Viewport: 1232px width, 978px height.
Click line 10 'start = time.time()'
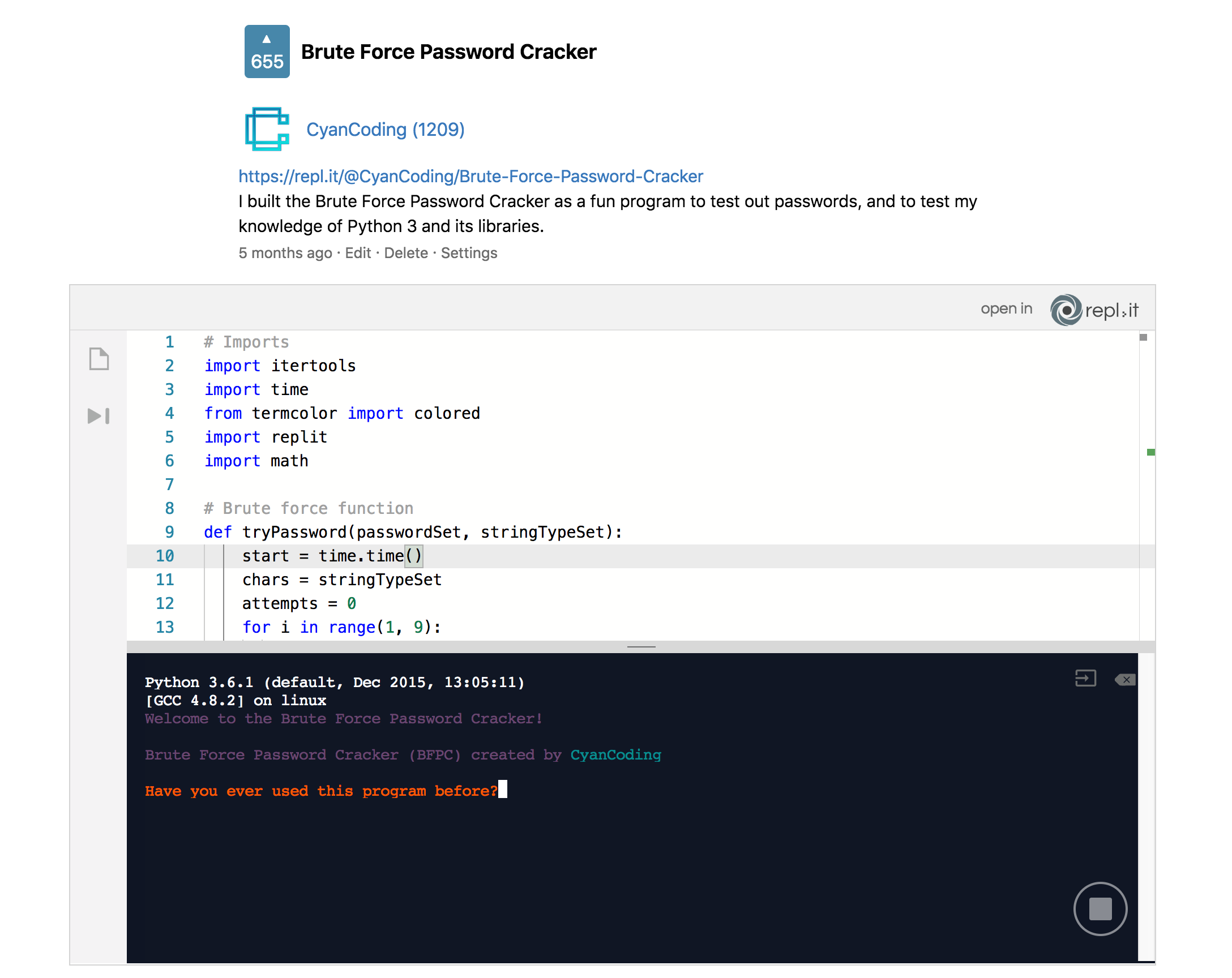coord(332,556)
